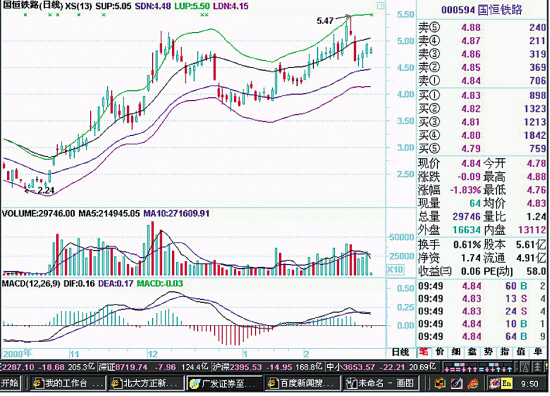The width and height of the screenshot is (550, 396).
Task: Switch to 广发证券至 taskbar window
Action: (x=224, y=383)
